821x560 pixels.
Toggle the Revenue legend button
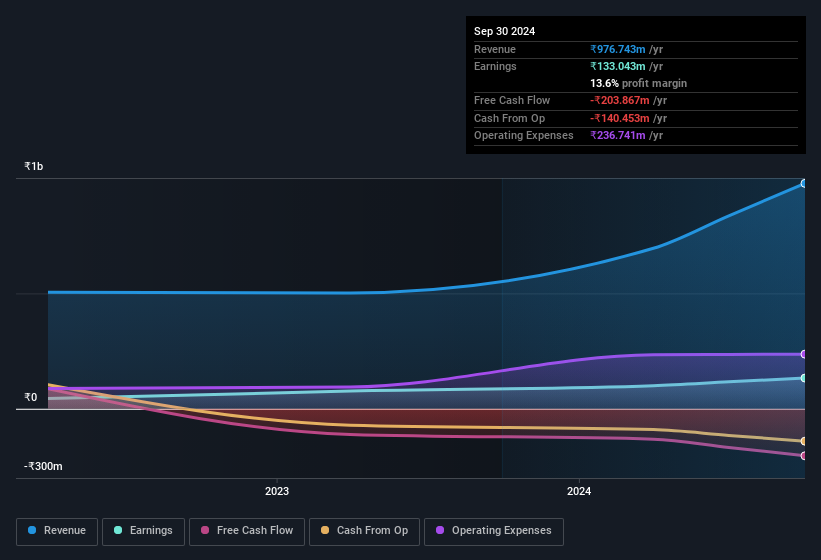point(57,532)
